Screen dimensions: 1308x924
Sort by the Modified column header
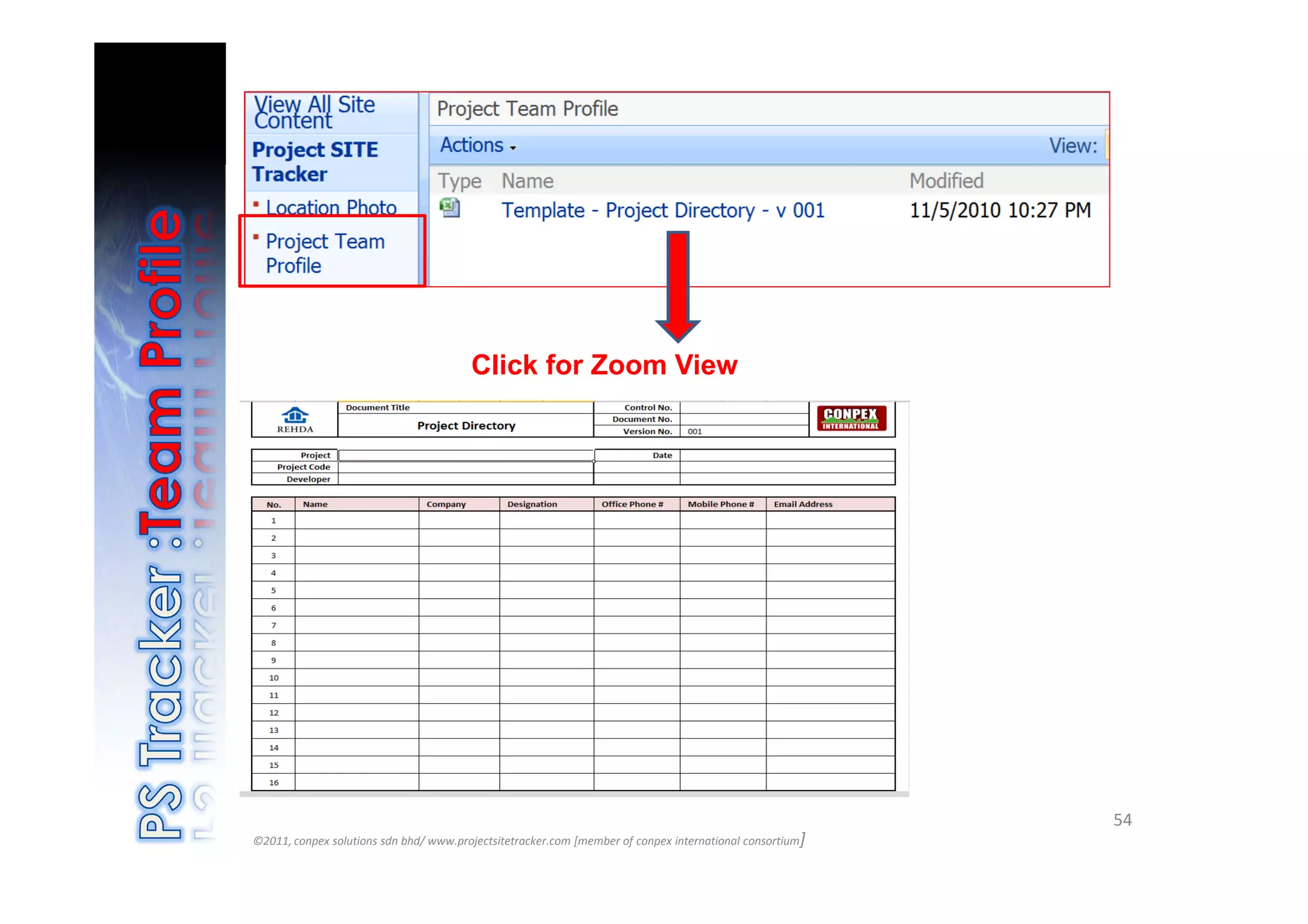(946, 181)
